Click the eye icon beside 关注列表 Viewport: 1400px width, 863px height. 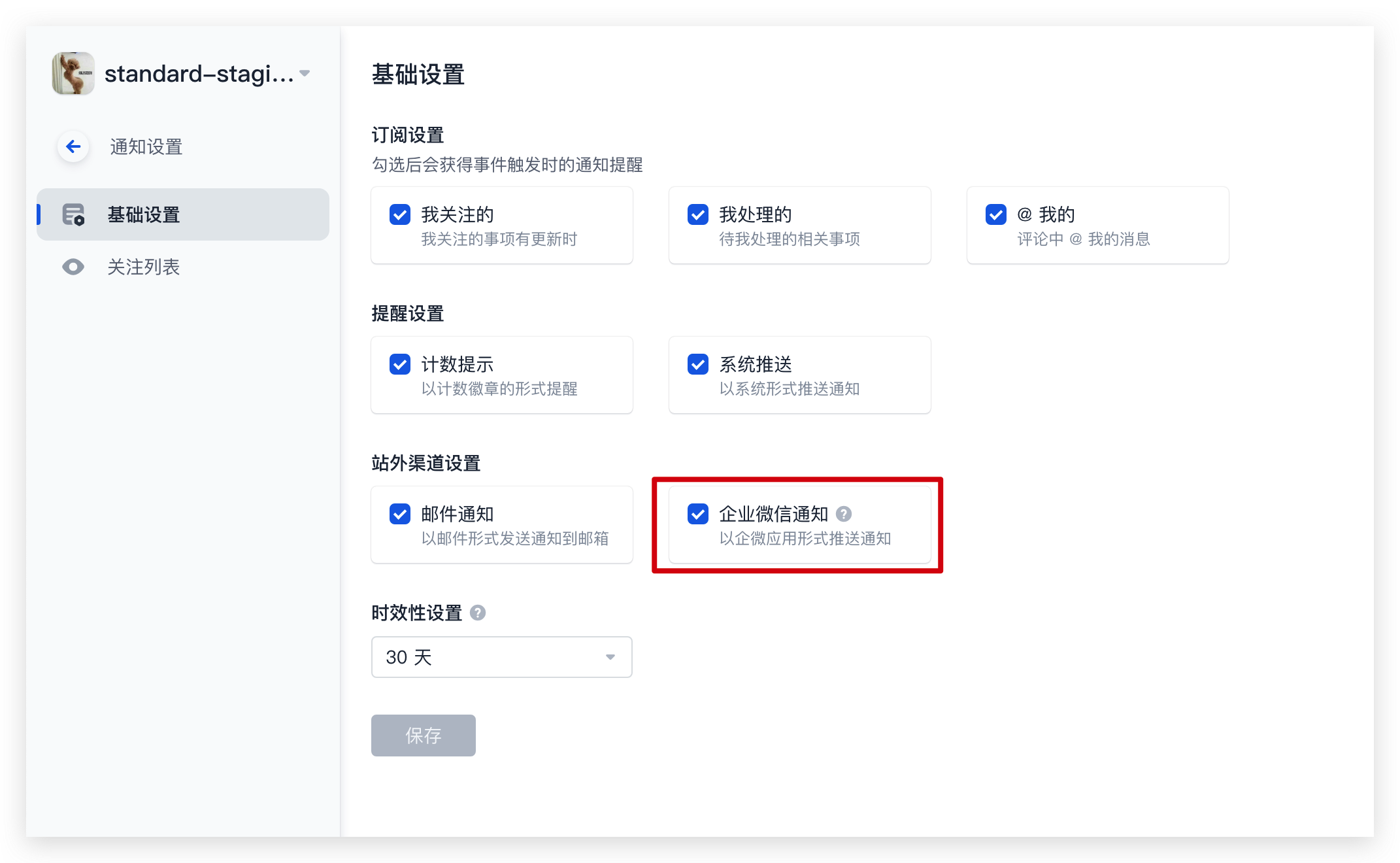73,267
